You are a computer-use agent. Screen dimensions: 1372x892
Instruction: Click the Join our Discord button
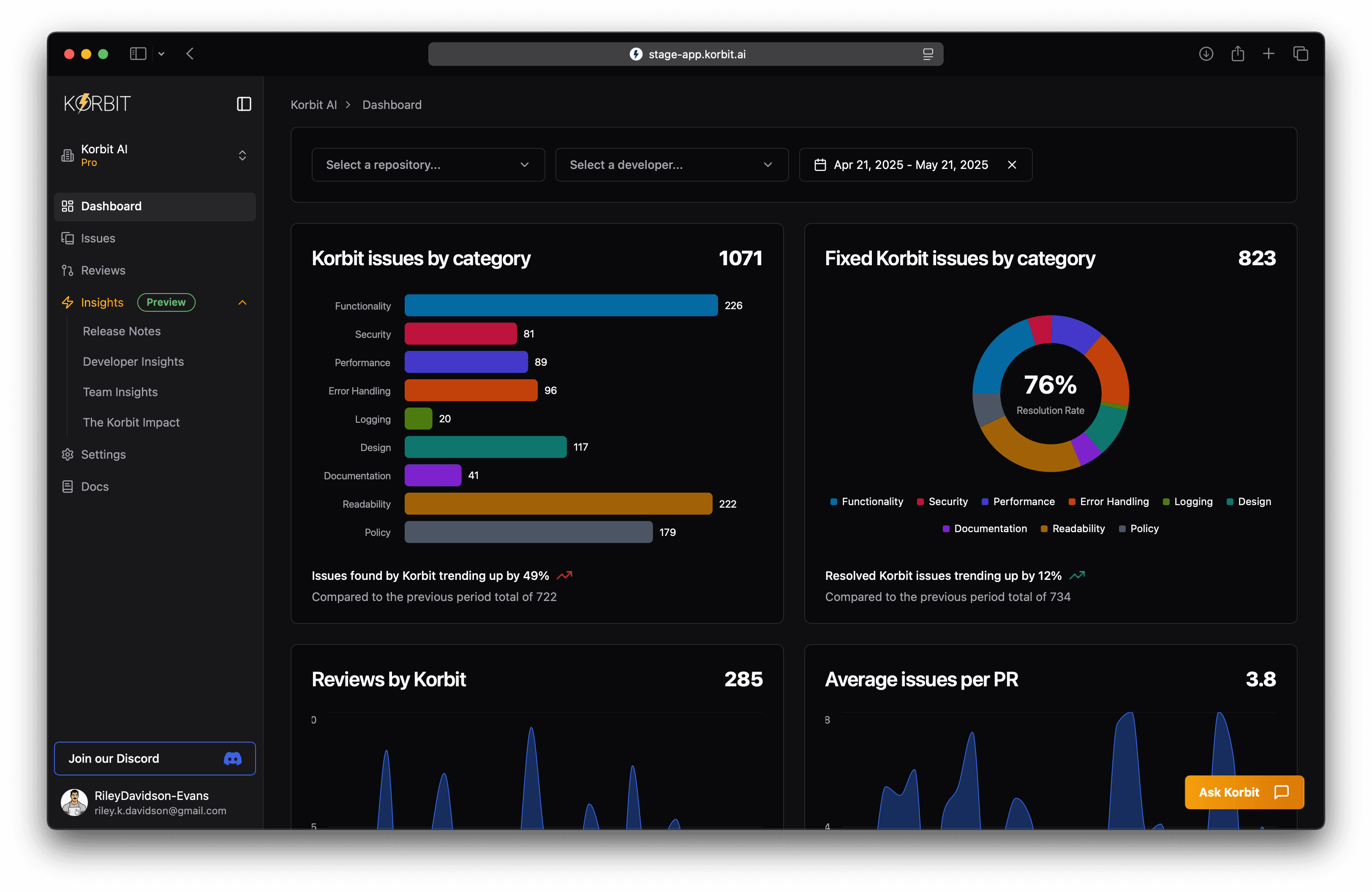(x=155, y=759)
